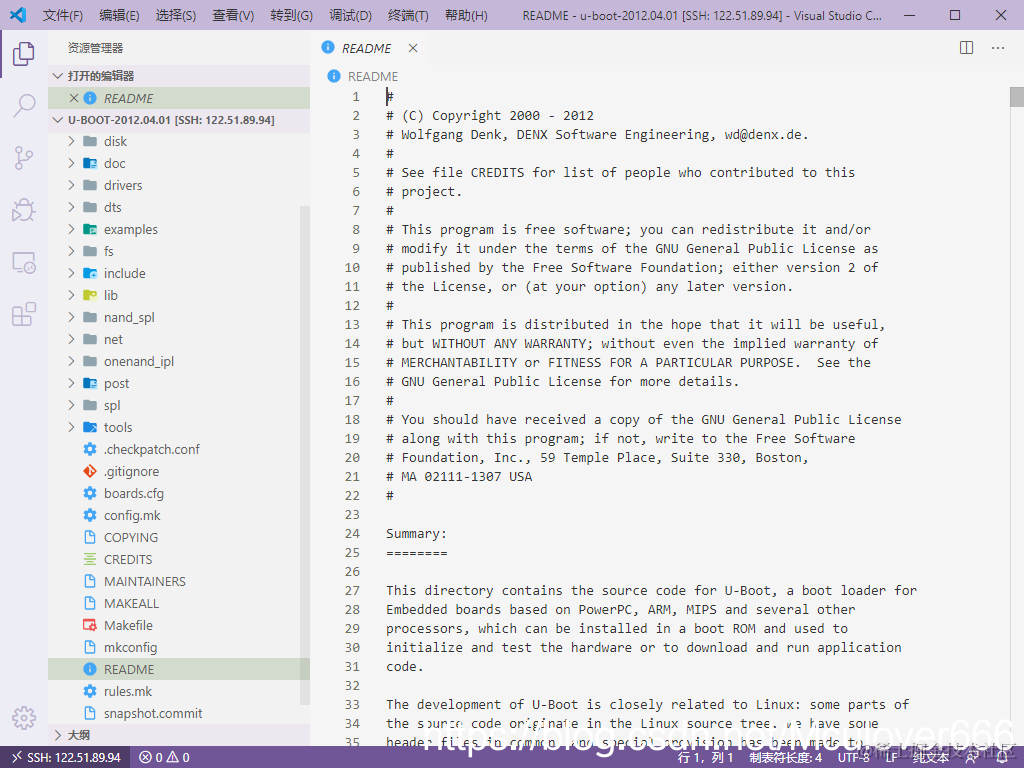The image size is (1024, 768).
Task: Click README in the breadcrumb bar
Action: coord(372,76)
